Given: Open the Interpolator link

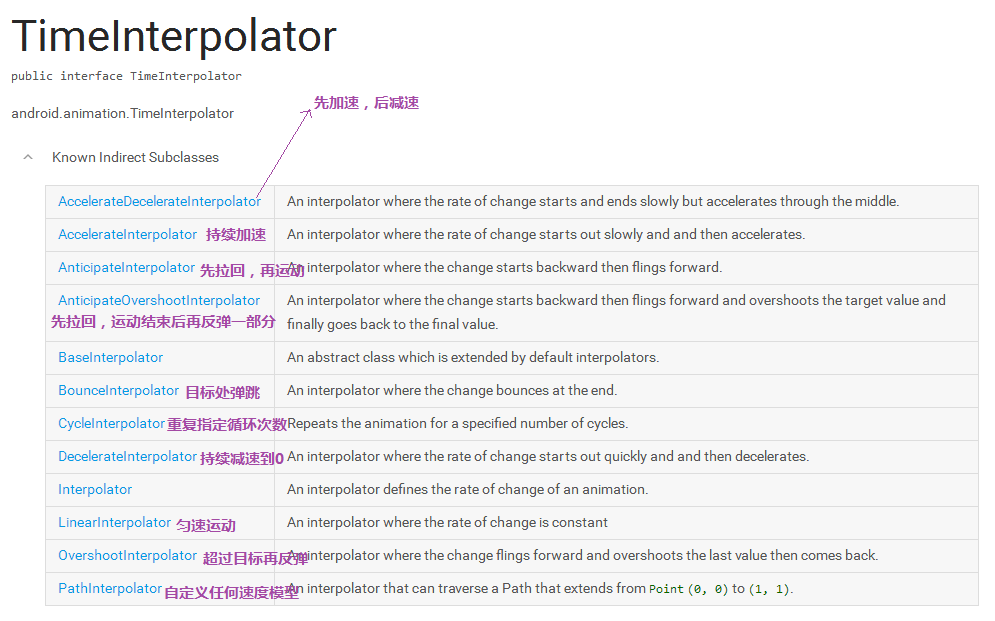Looking at the screenshot, I should [95, 489].
